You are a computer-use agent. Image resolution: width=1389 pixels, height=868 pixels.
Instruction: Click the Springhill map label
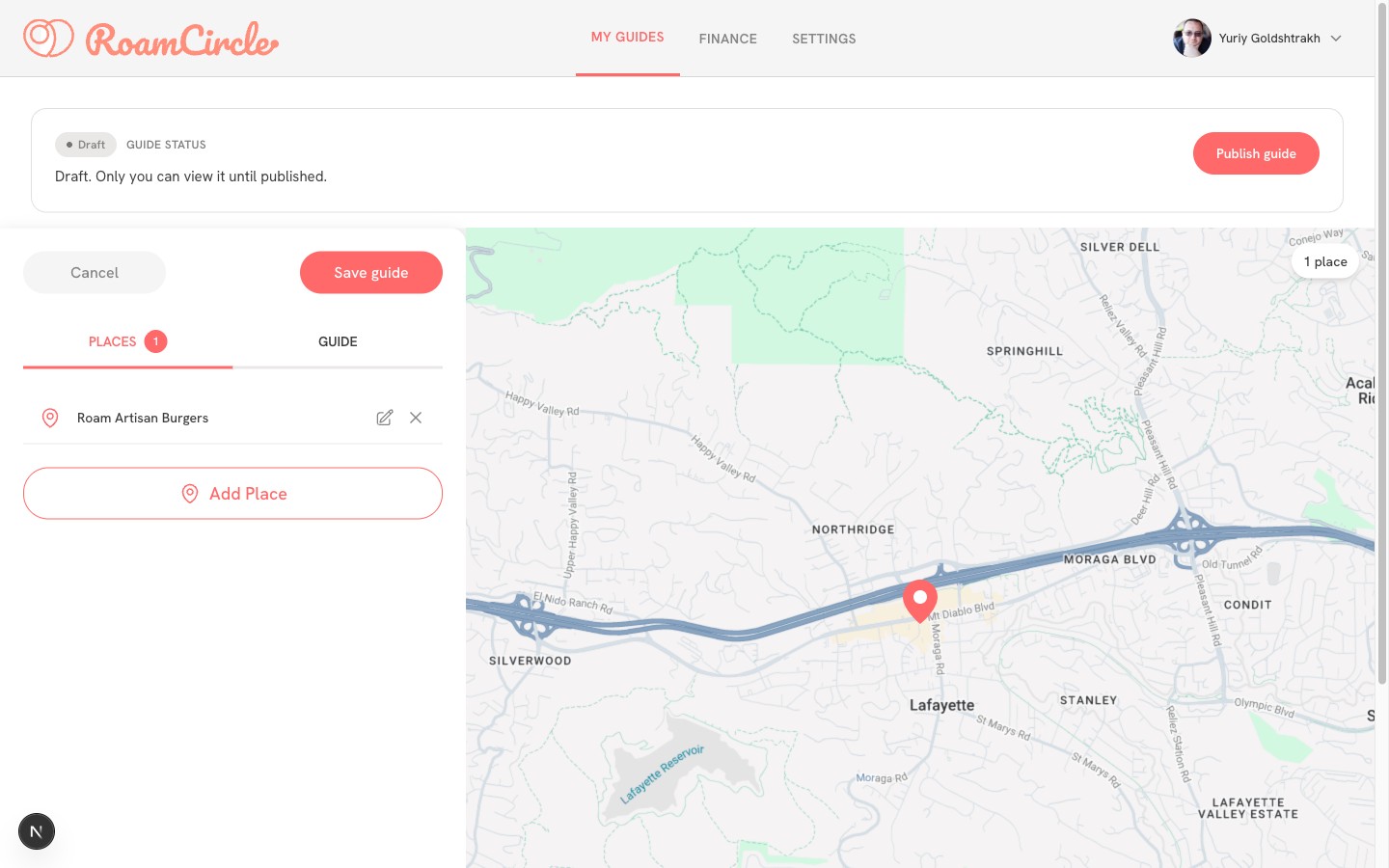[1024, 351]
